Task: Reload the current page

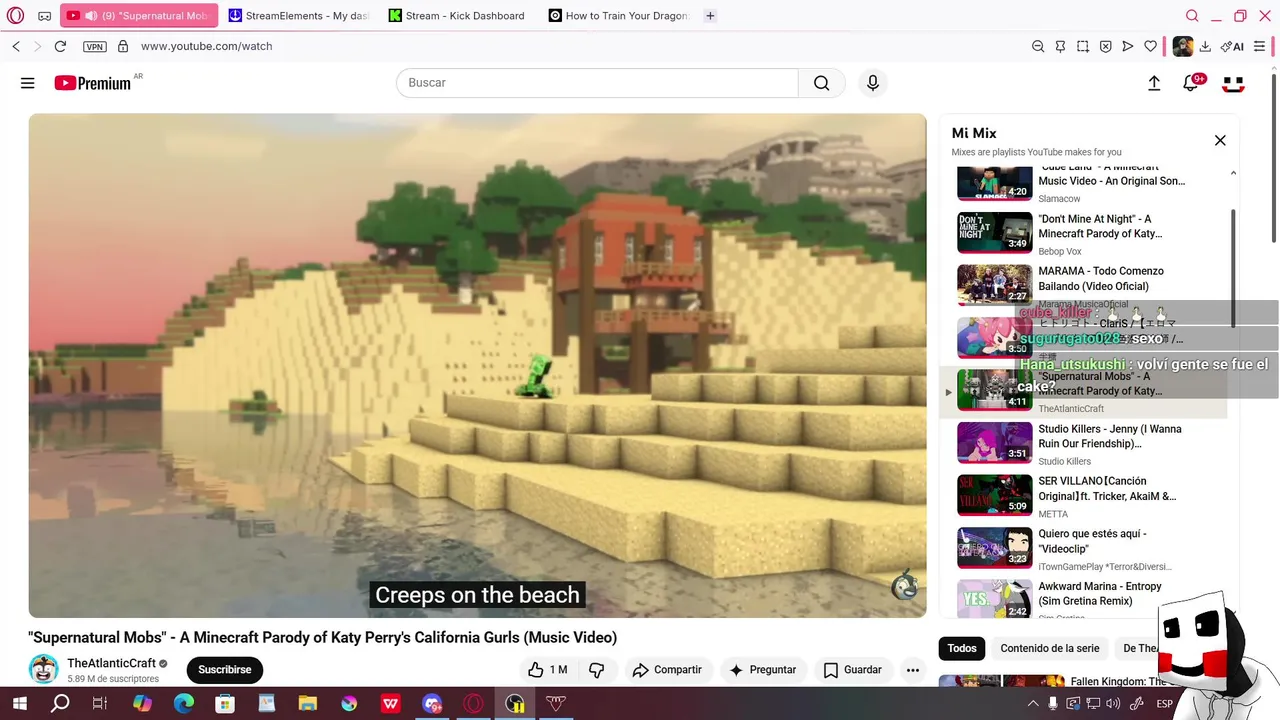Action: click(x=60, y=46)
